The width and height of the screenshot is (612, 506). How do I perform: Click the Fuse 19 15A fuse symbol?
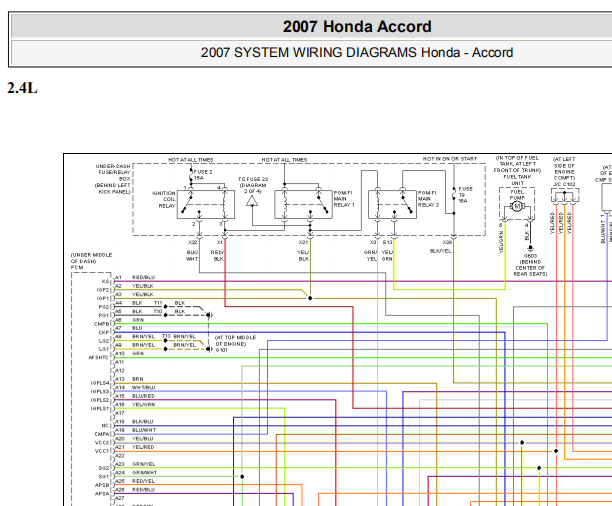click(454, 194)
